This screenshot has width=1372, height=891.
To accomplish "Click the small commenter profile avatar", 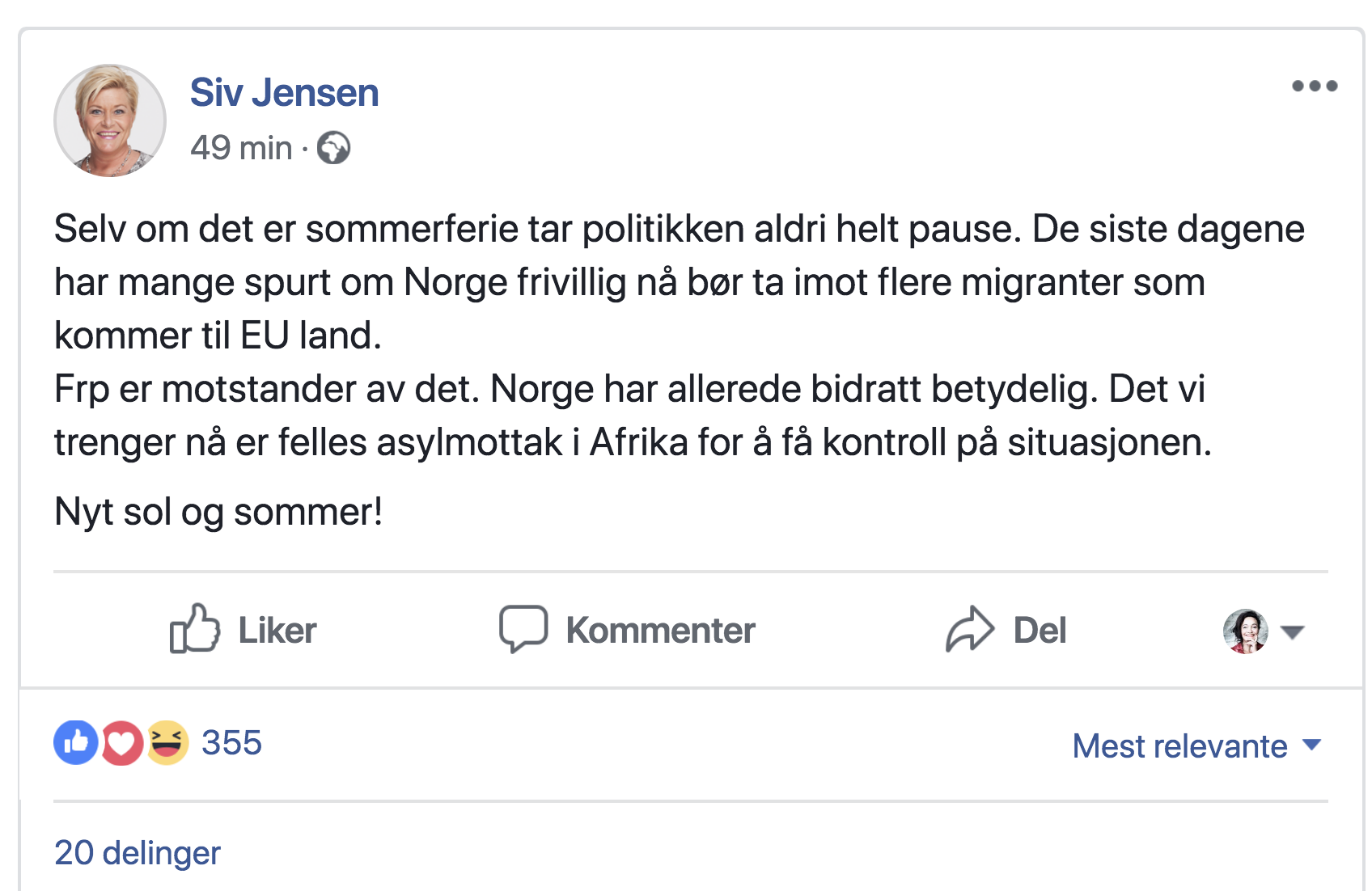I will click(x=1245, y=631).
